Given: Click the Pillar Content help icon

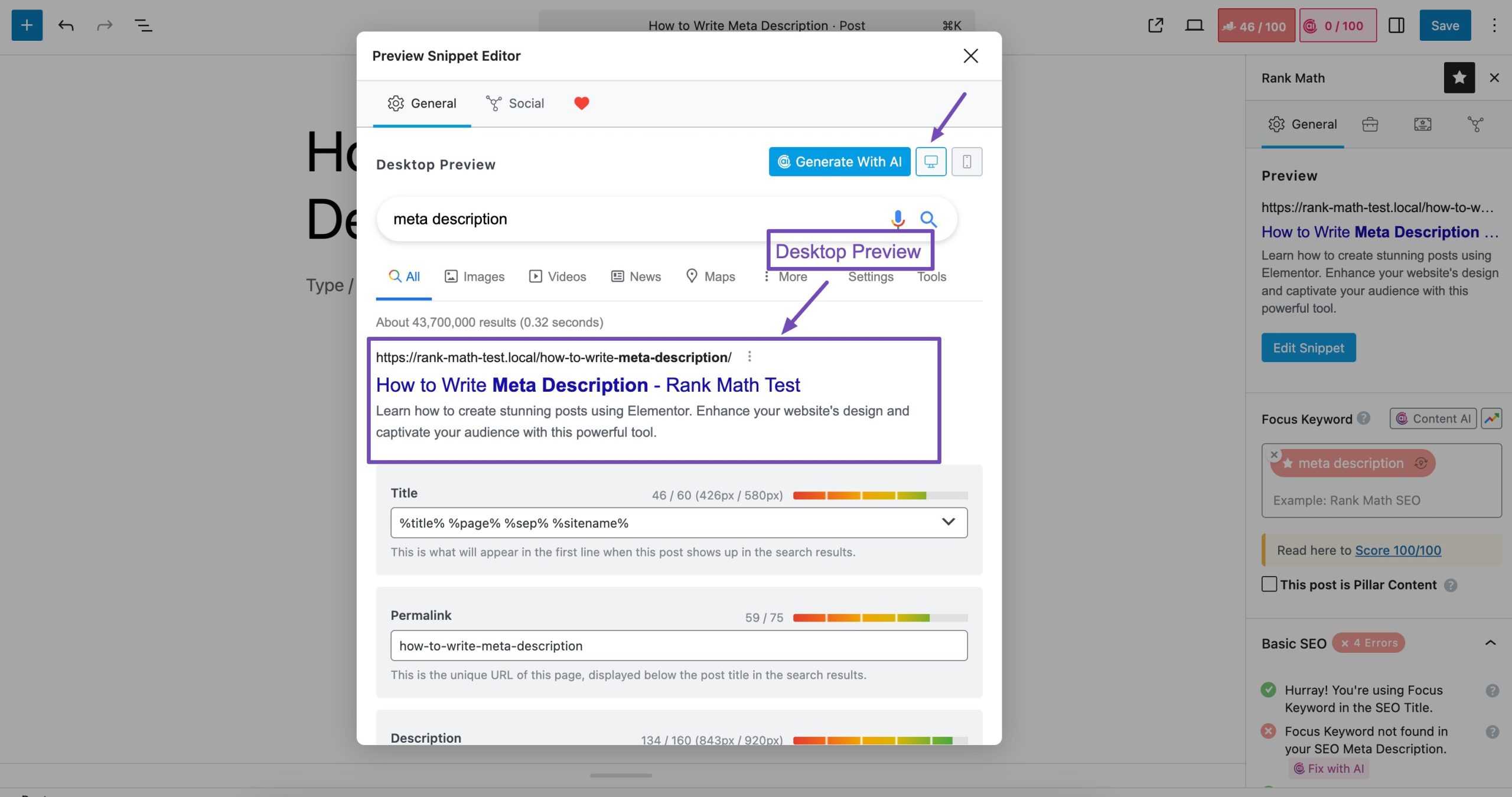Looking at the screenshot, I should coord(1451,585).
